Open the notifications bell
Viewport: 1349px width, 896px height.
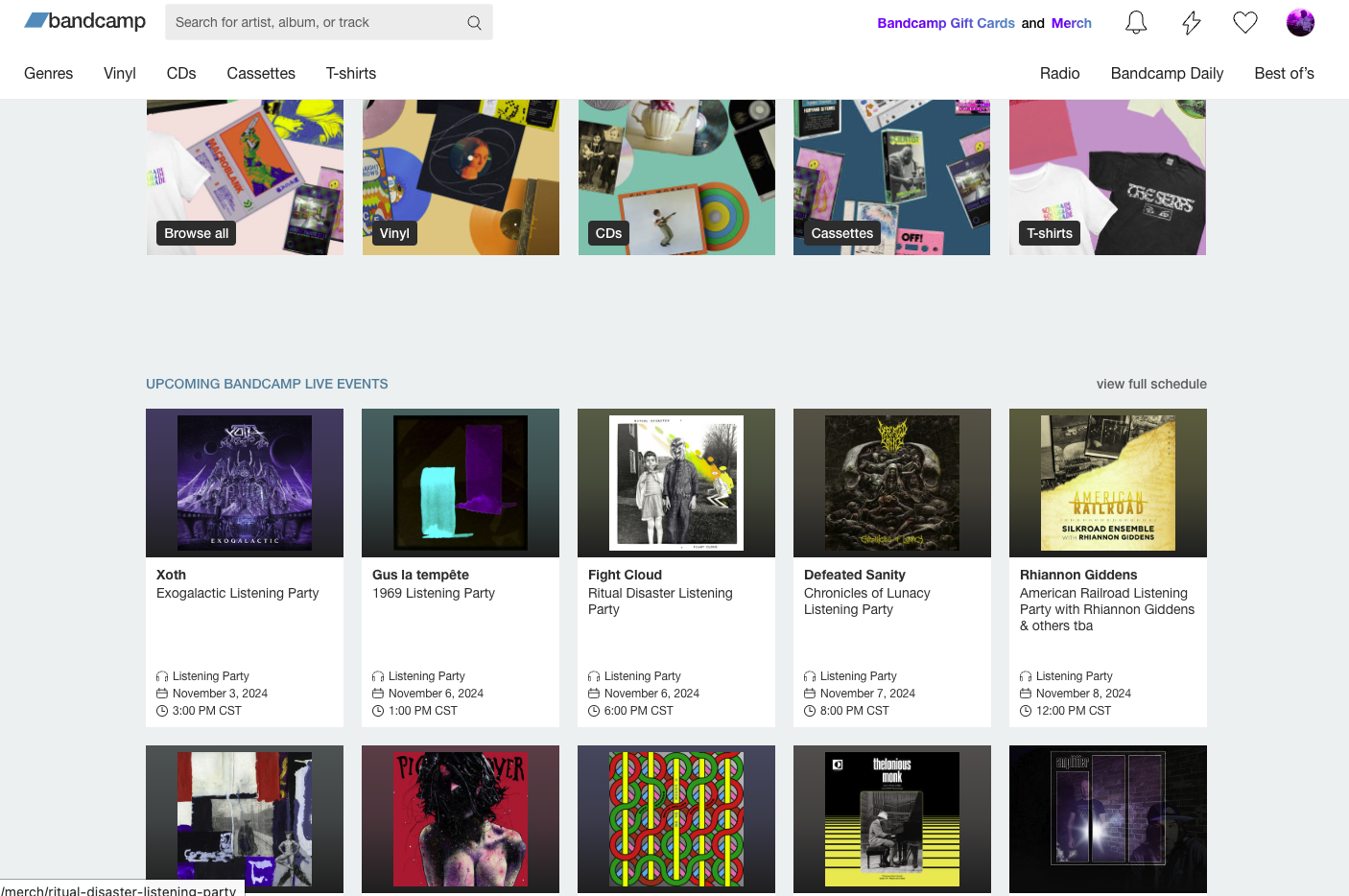1136,23
